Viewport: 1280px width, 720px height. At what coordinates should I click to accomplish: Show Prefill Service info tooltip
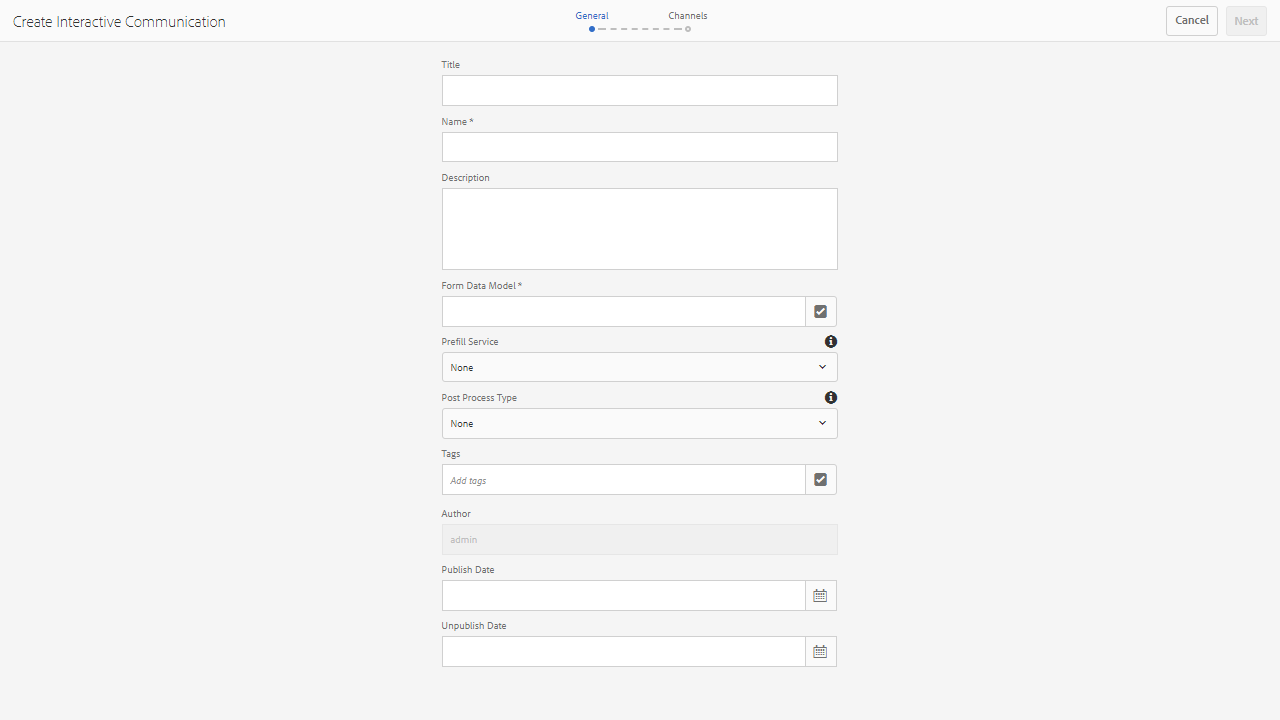pyautogui.click(x=831, y=342)
